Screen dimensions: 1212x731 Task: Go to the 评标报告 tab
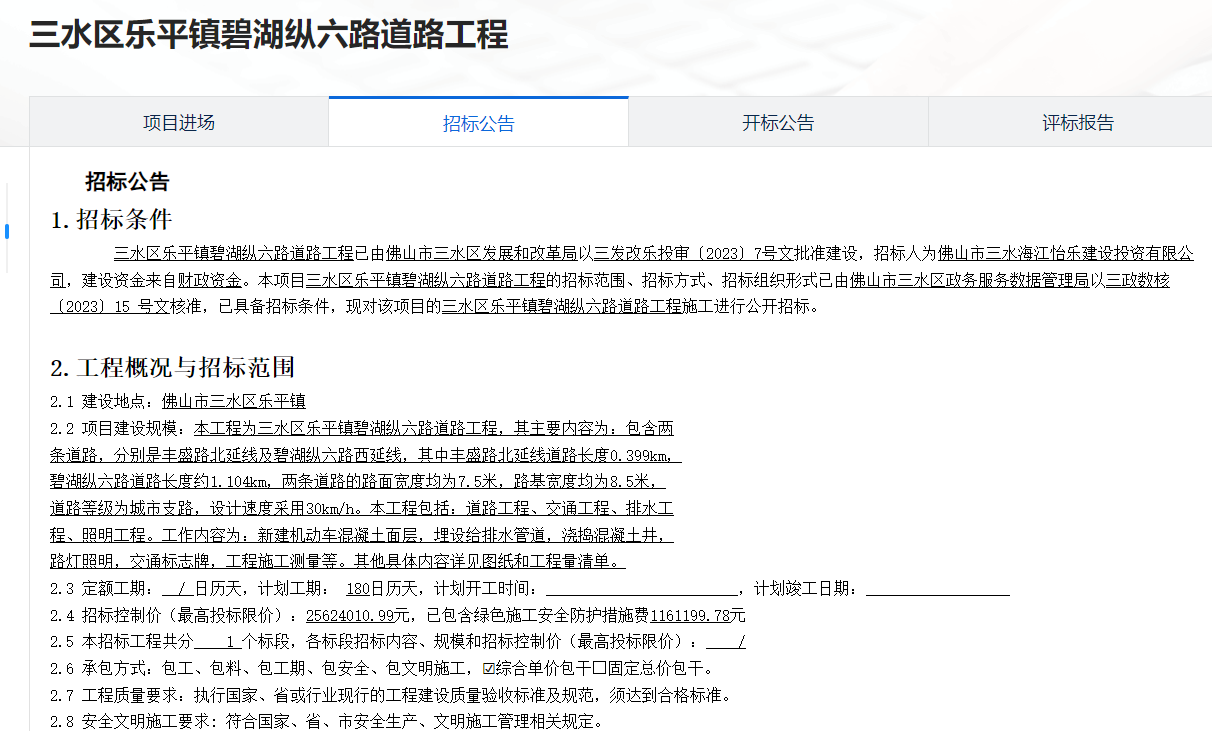click(x=1078, y=123)
